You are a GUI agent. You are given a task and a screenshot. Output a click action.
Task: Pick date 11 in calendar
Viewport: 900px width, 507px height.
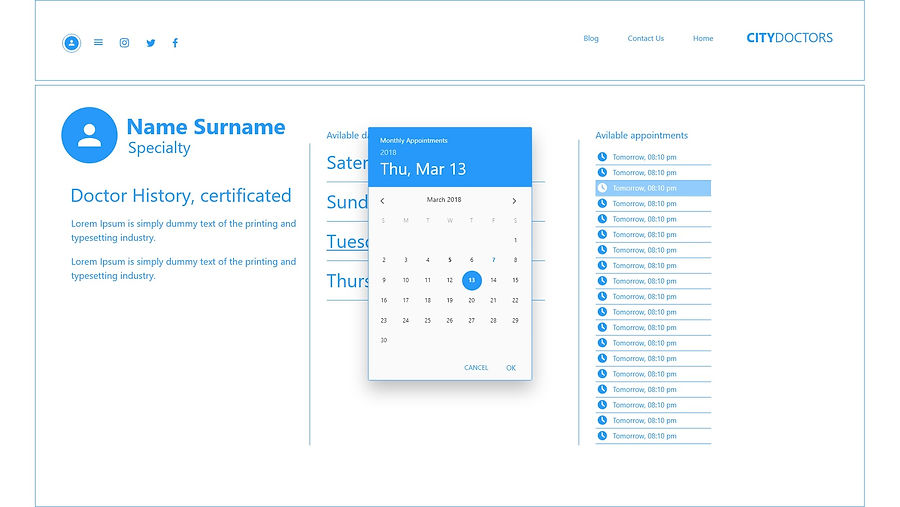click(x=428, y=280)
